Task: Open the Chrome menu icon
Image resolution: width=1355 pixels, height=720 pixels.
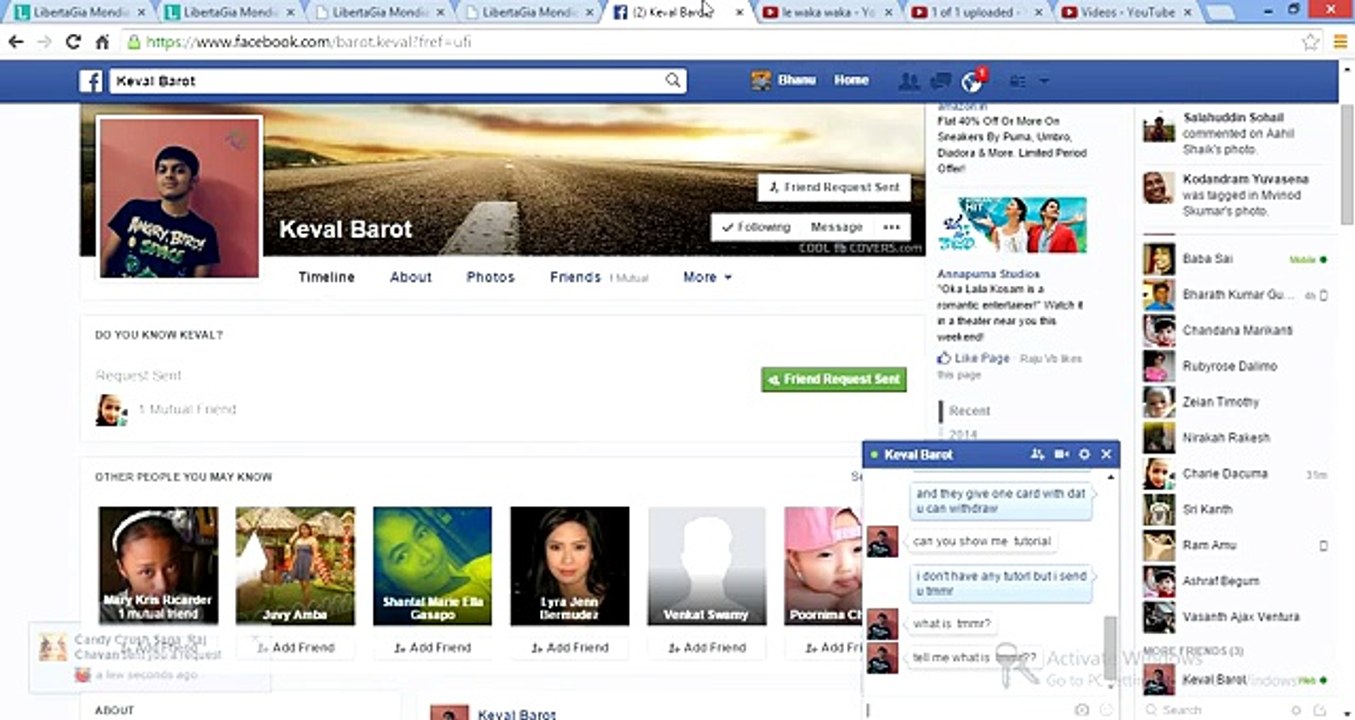Action: (1341, 42)
